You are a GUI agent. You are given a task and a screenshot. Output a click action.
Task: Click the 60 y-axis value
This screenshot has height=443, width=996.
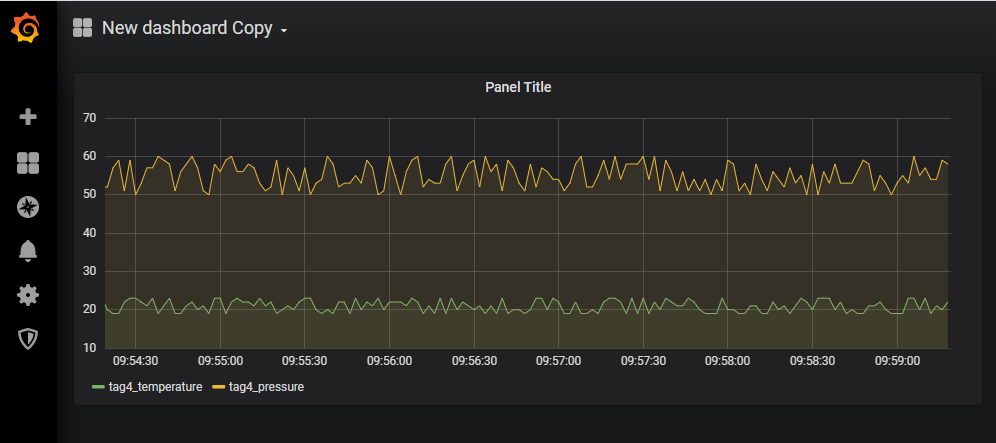(90, 156)
